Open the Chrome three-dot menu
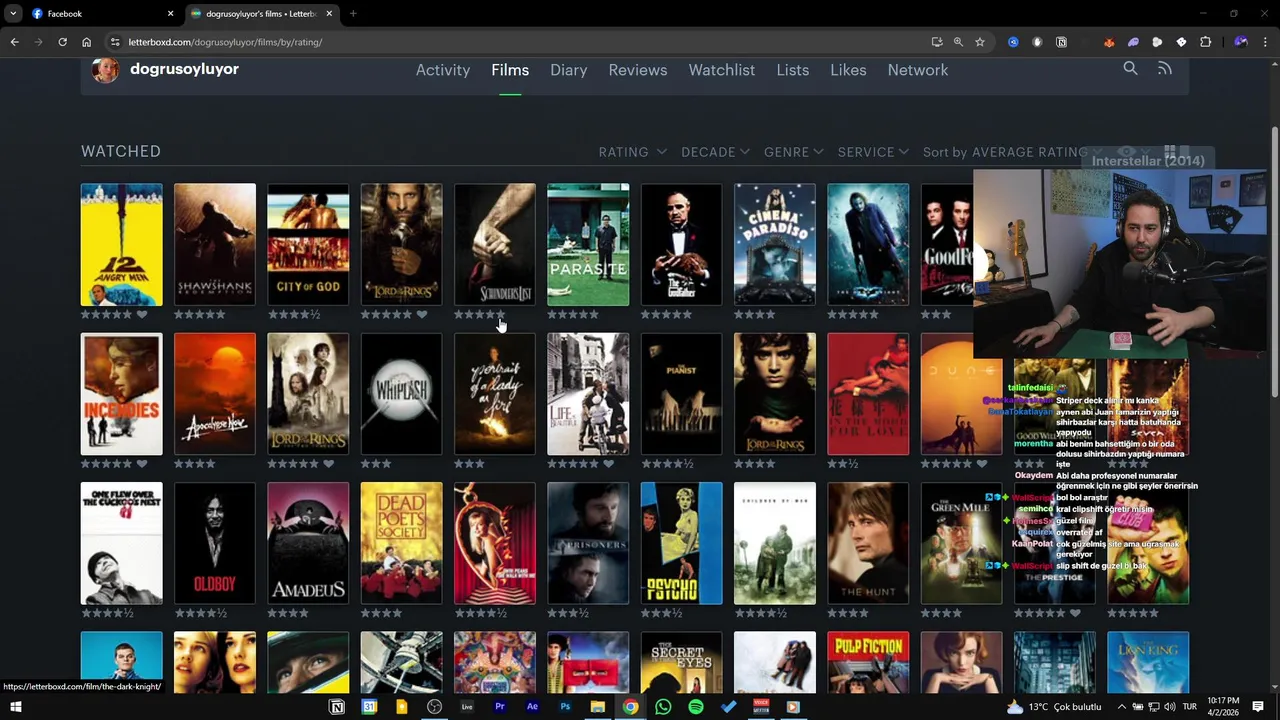This screenshot has height=720, width=1280. (x=1265, y=42)
